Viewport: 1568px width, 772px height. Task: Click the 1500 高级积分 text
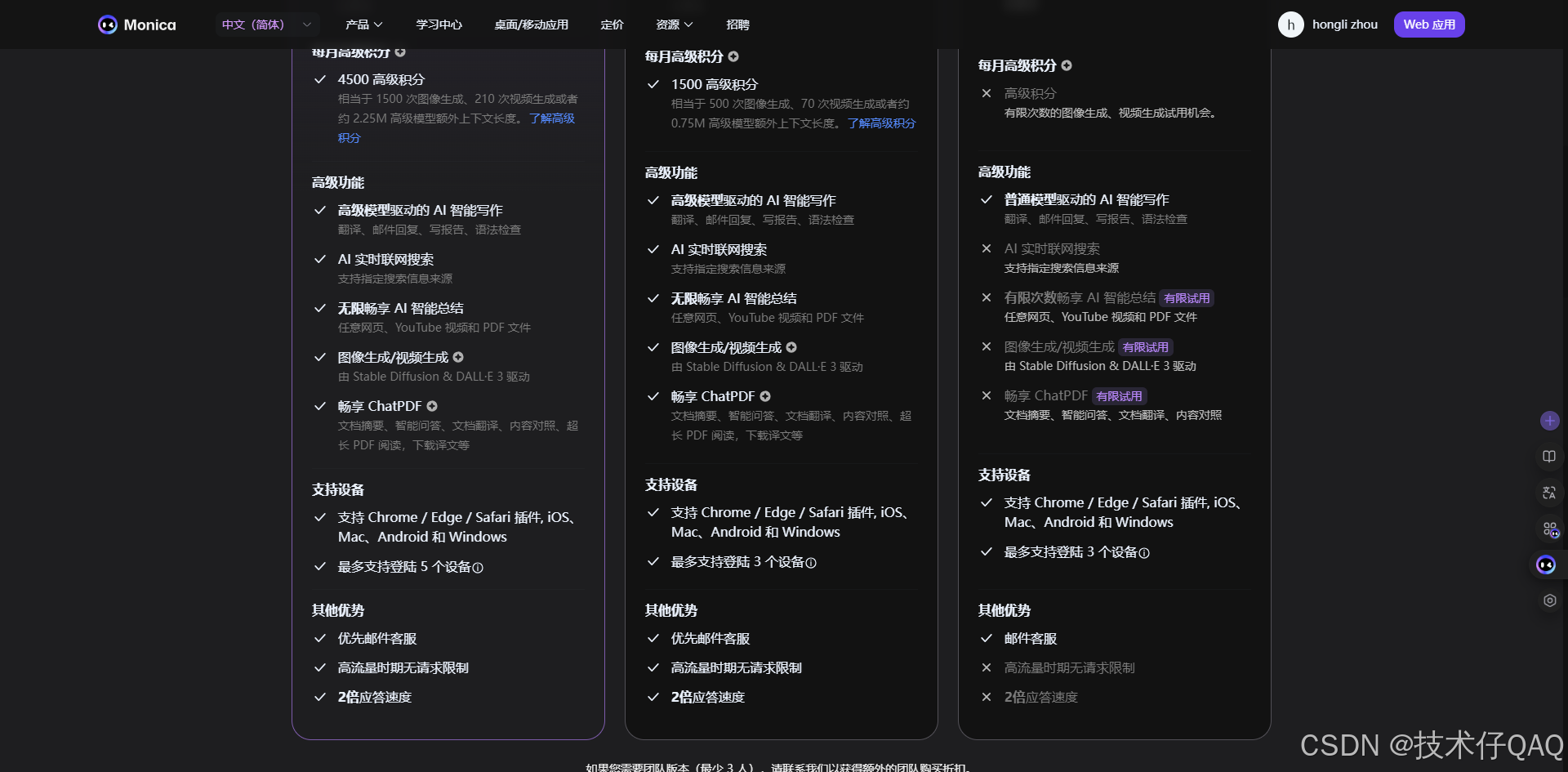tap(715, 84)
